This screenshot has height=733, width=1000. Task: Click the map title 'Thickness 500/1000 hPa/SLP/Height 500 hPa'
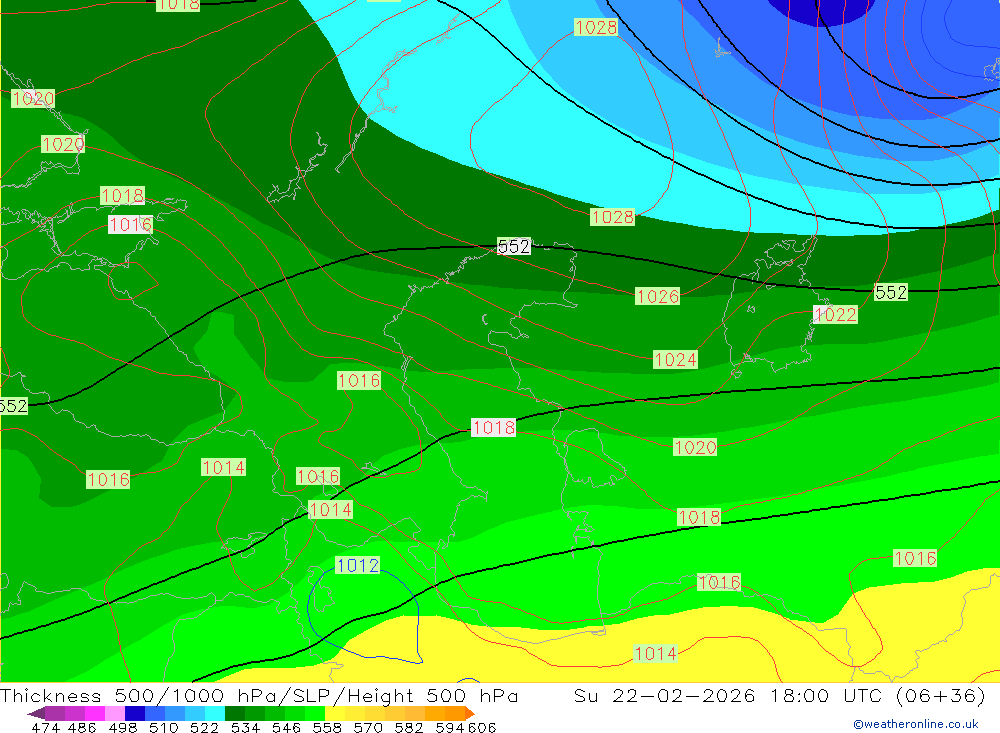point(259,695)
